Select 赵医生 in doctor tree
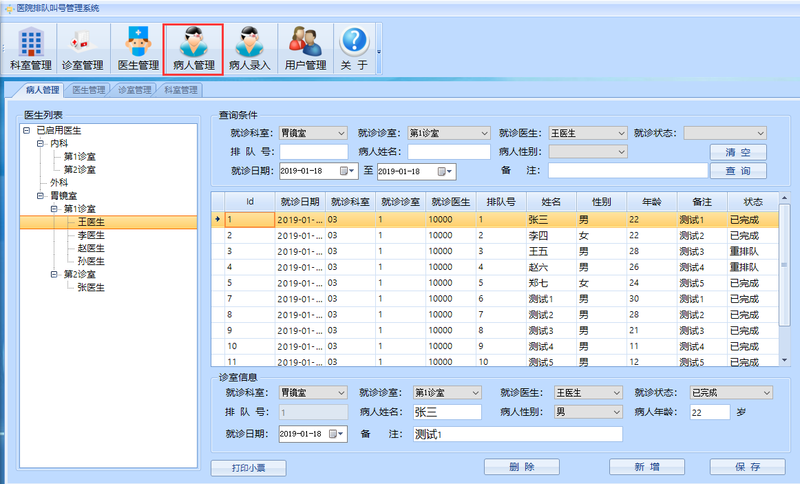The image size is (800, 484). [91, 248]
